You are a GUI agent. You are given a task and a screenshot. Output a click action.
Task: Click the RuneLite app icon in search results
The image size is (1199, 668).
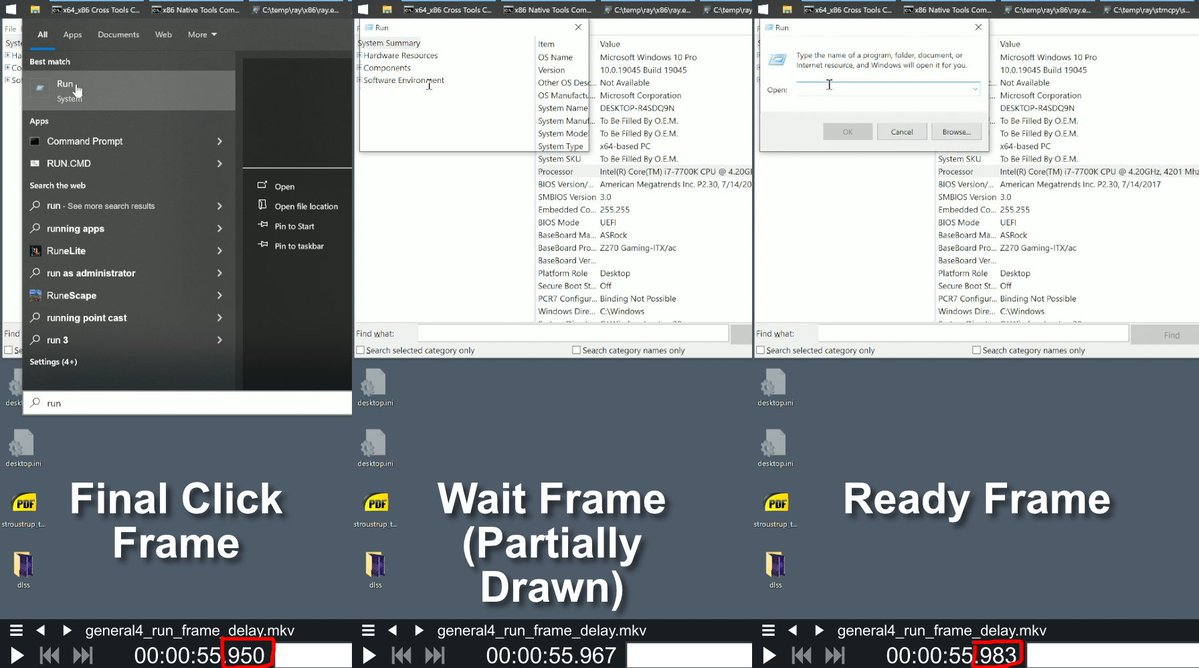35,251
